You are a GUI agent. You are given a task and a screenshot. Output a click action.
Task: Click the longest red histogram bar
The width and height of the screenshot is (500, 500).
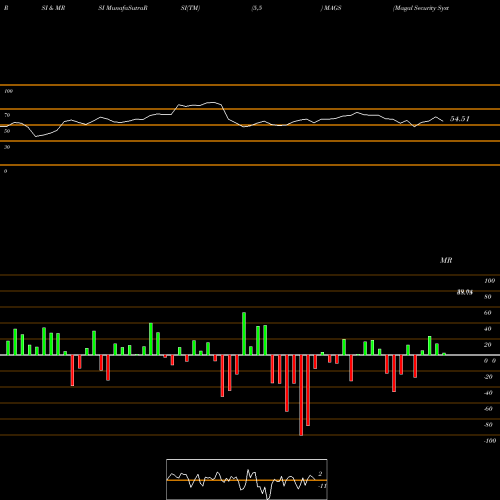pos(301,395)
